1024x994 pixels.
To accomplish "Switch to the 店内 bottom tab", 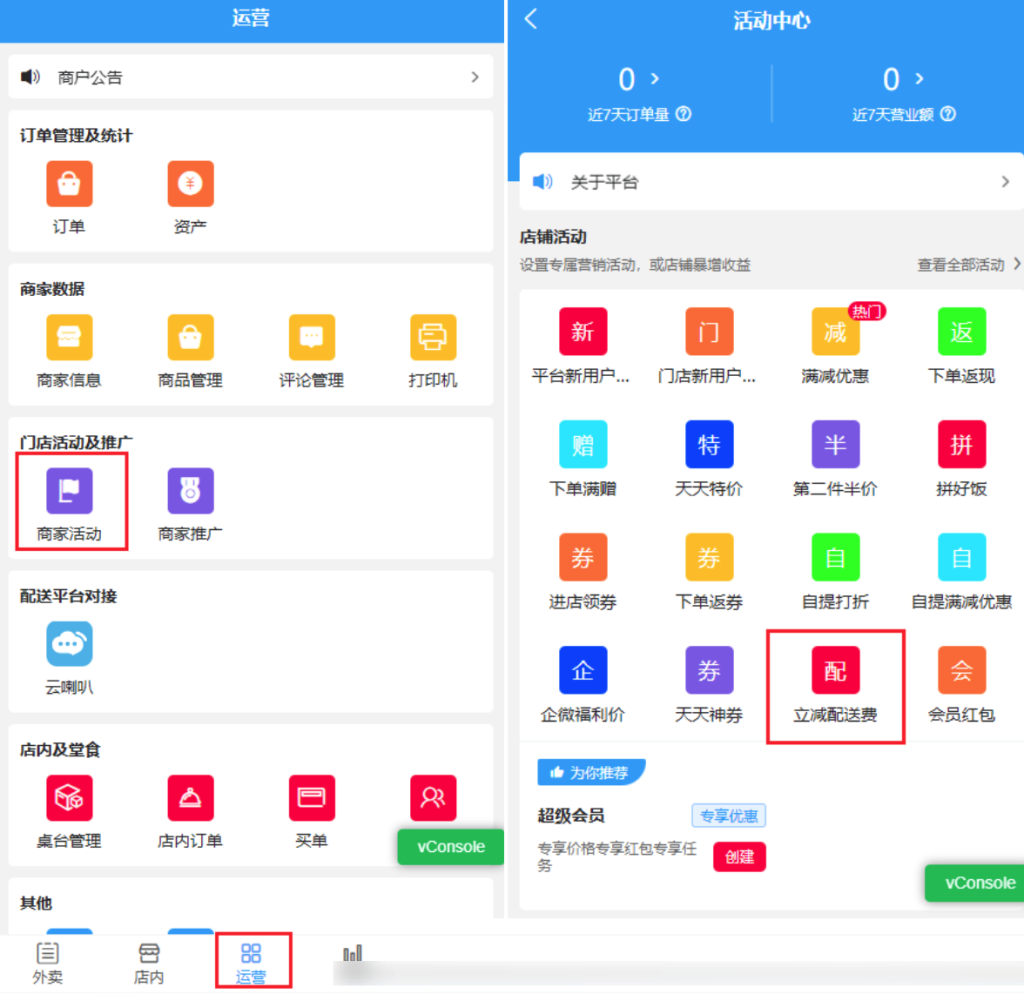I will [149, 962].
